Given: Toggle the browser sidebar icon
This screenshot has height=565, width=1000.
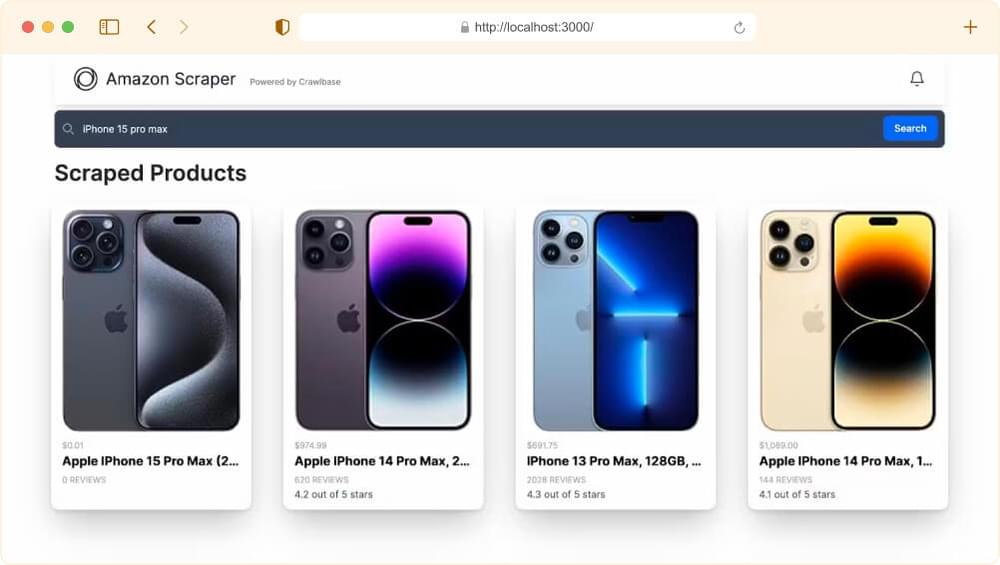Looking at the screenshot, I should point(109,27).
